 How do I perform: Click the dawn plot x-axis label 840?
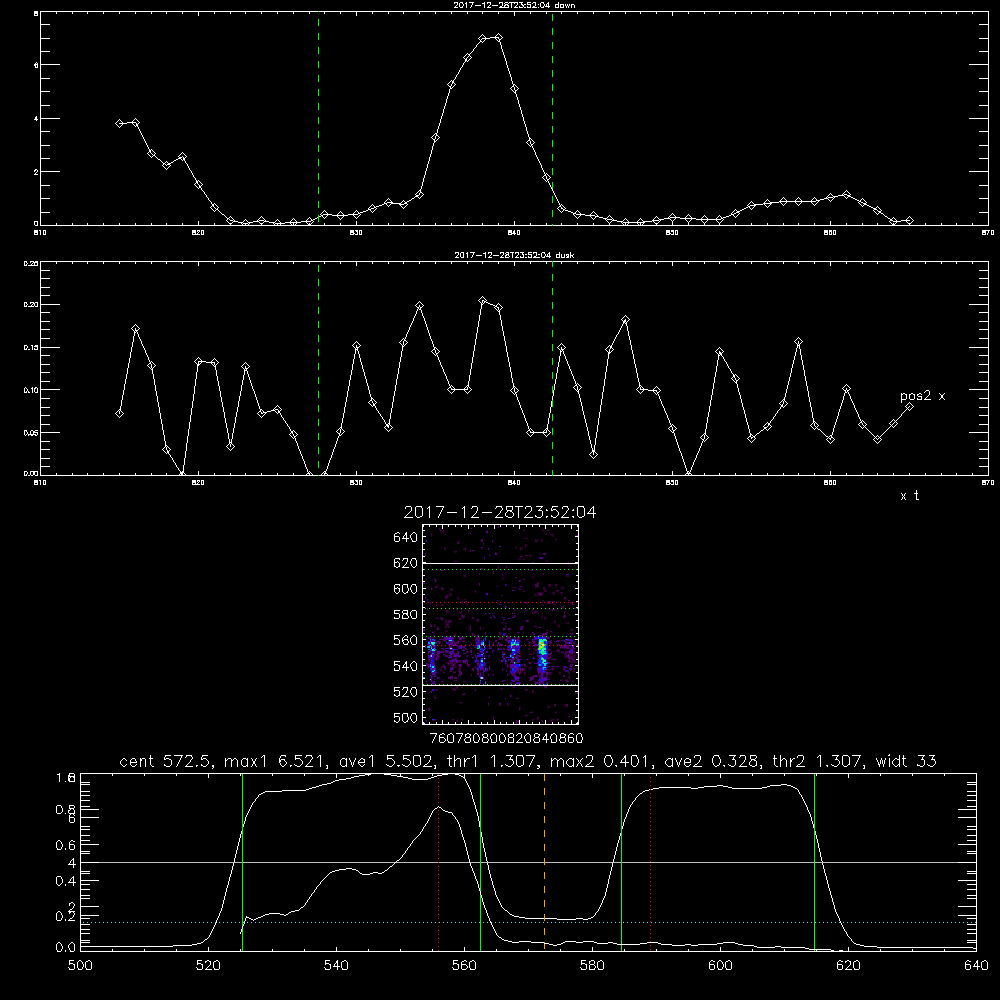514,233
